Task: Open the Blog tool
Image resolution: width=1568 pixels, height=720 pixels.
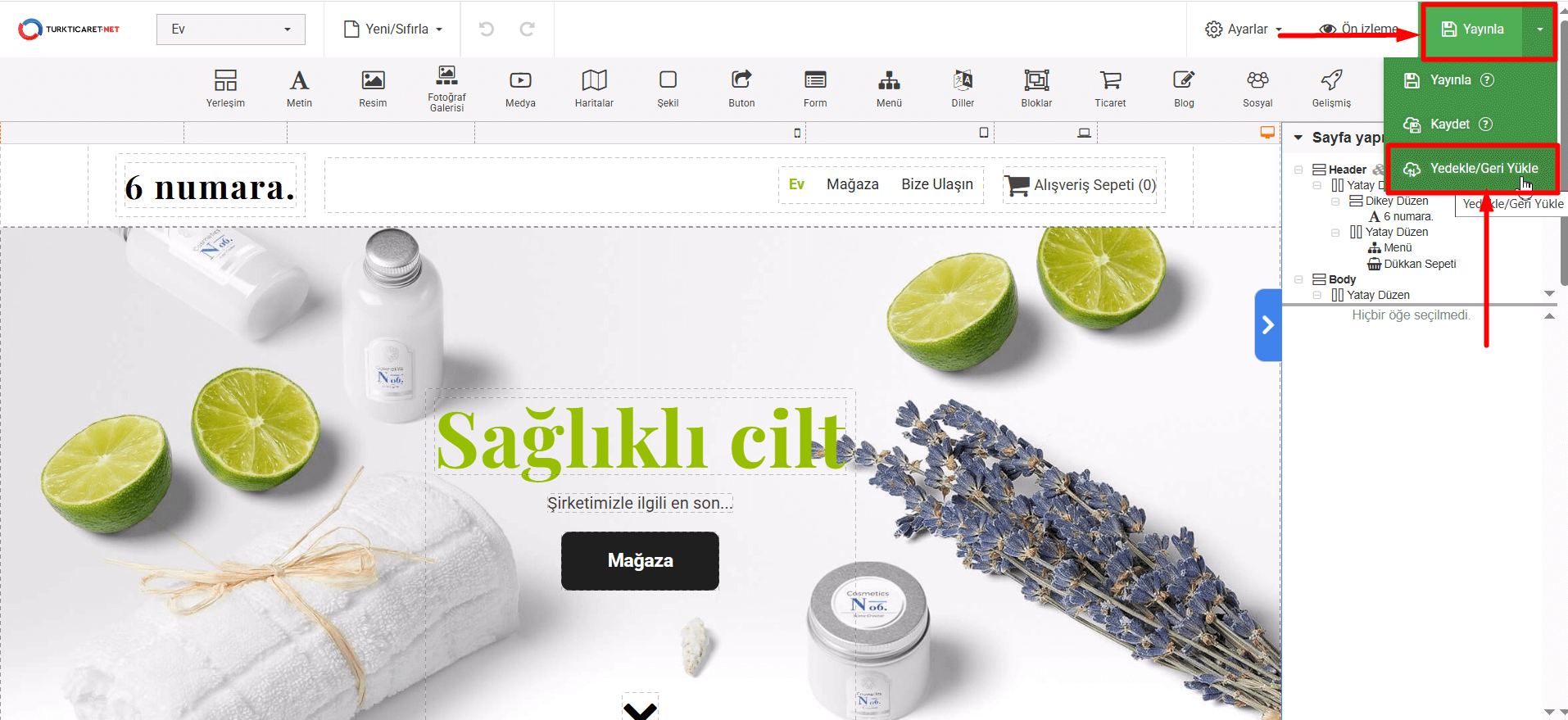Action: coord(1184,88)
